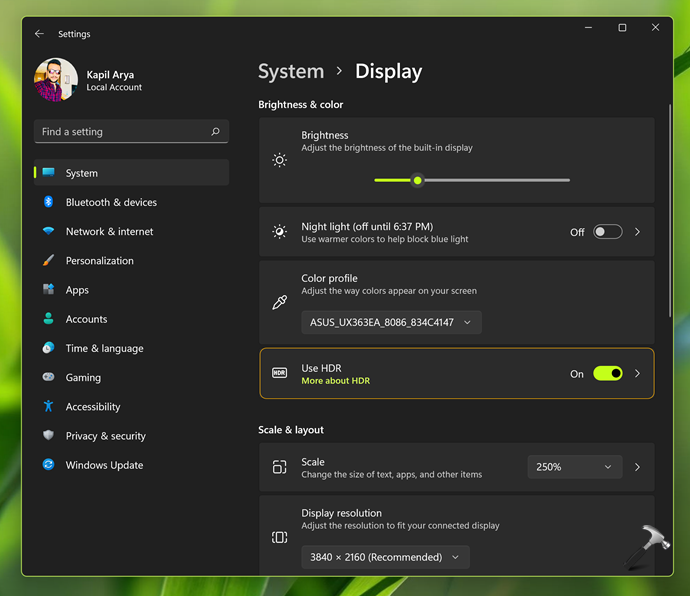Viewport: 690px width, 596px height.
Task: Click the Network & internet Wi-Fi icon
Action: pyautogui.click(x=48, y=231)
